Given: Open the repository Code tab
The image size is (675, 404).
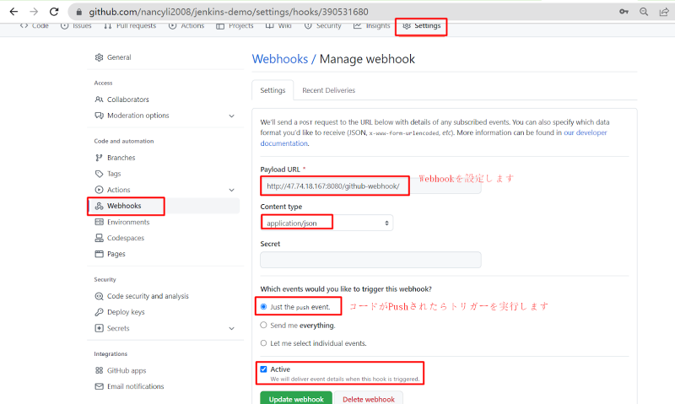Looking at the screenshot, I should pyautogui.click(x=34, y=26).
